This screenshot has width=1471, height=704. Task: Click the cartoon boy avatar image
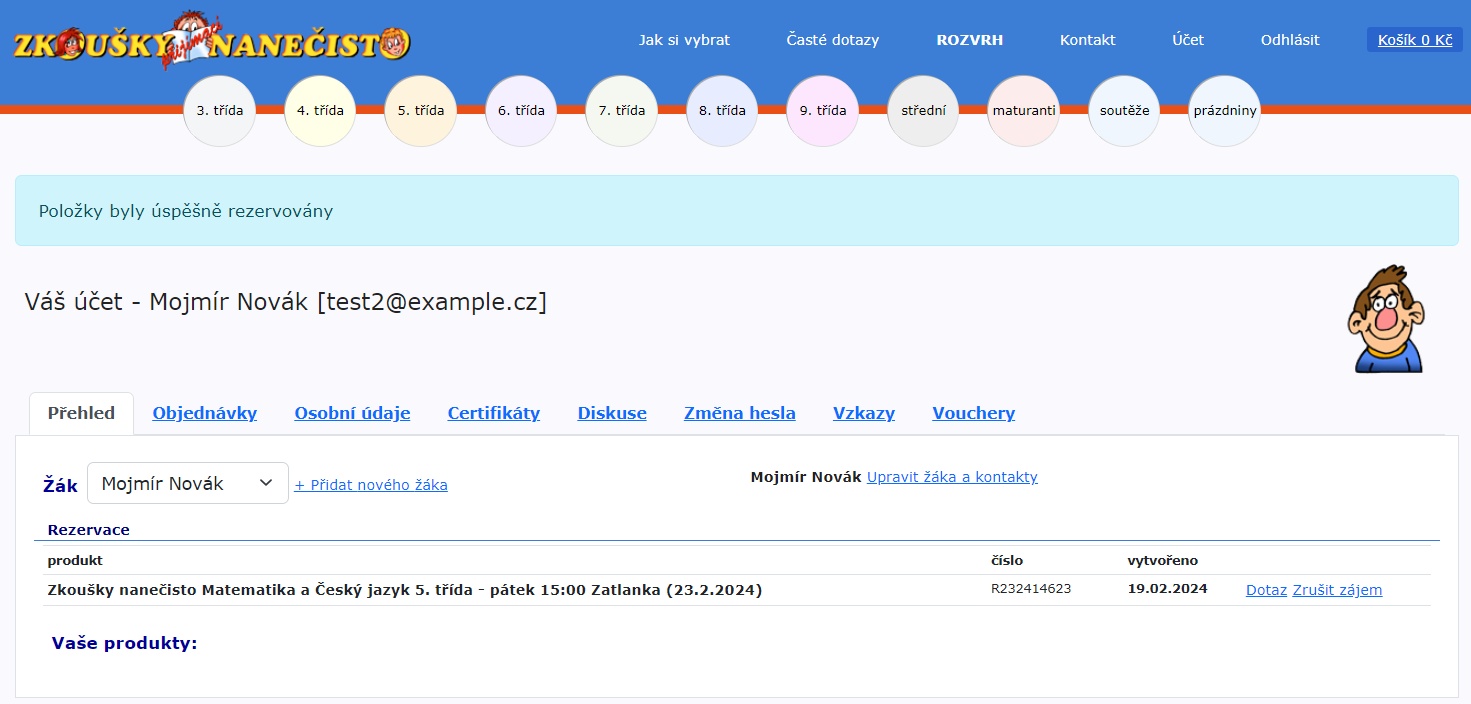[1385, 320]
